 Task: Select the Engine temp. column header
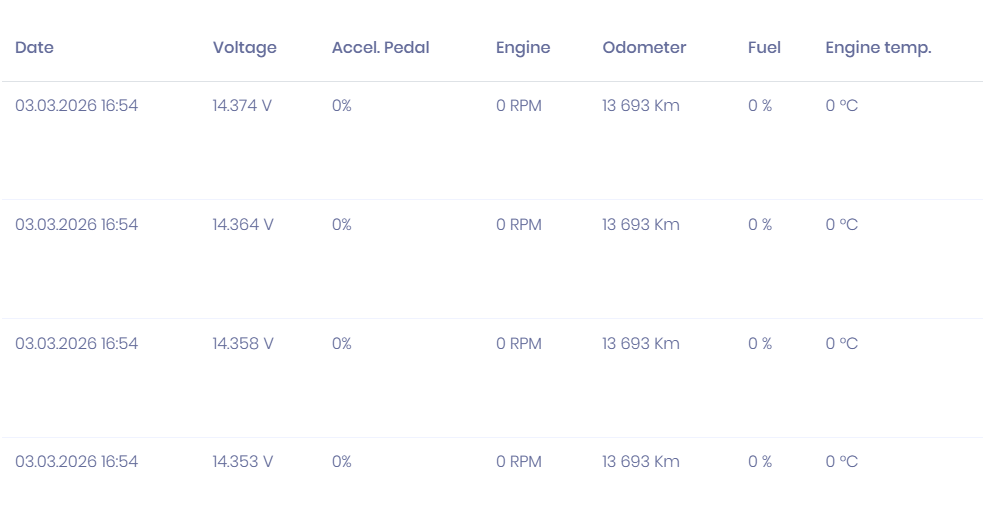coord(878,47)
